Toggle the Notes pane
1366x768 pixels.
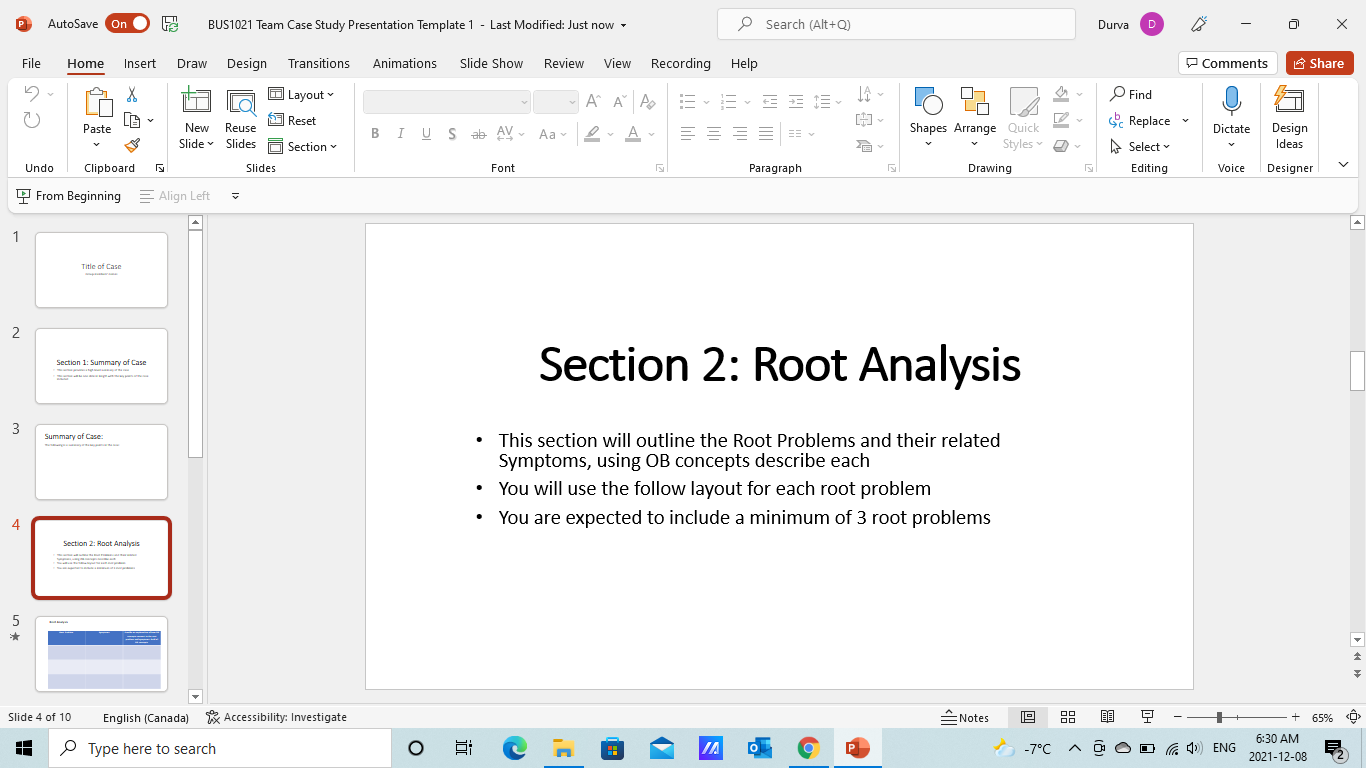click(965, 717)
